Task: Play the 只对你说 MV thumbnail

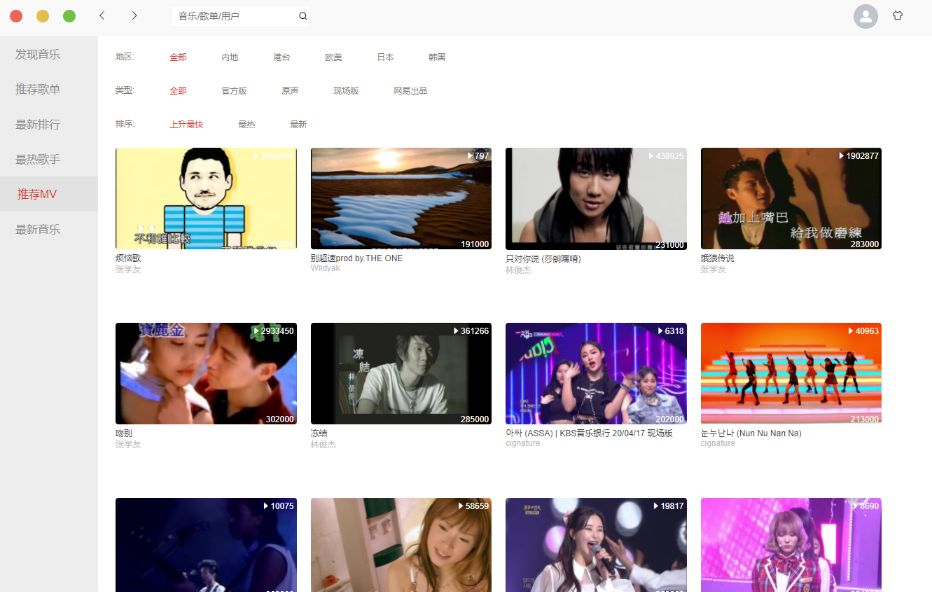Action: coord(596,199)
